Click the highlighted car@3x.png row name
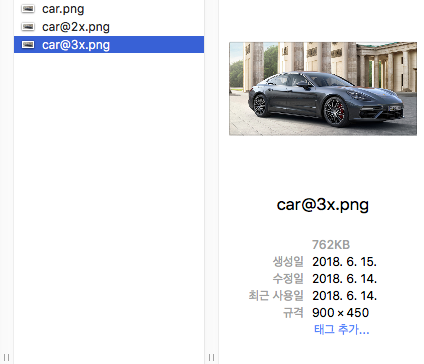This screenshot has width=424, height=364. 76,45
